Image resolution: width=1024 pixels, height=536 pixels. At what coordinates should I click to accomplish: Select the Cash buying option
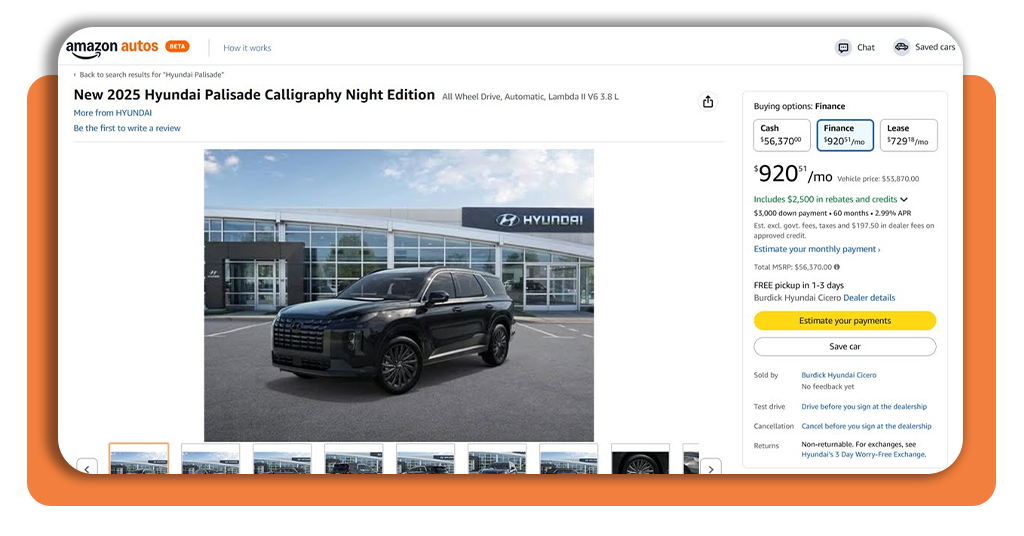(781, 135)
